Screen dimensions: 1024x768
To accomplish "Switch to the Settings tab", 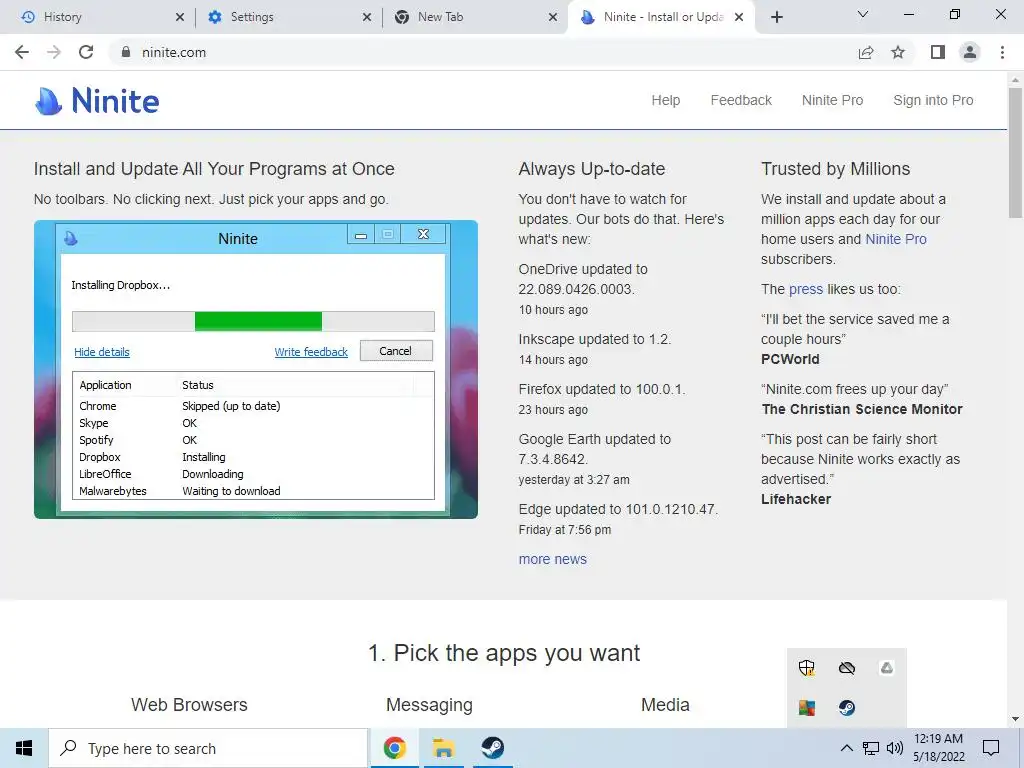I will (x=288, y=17).
